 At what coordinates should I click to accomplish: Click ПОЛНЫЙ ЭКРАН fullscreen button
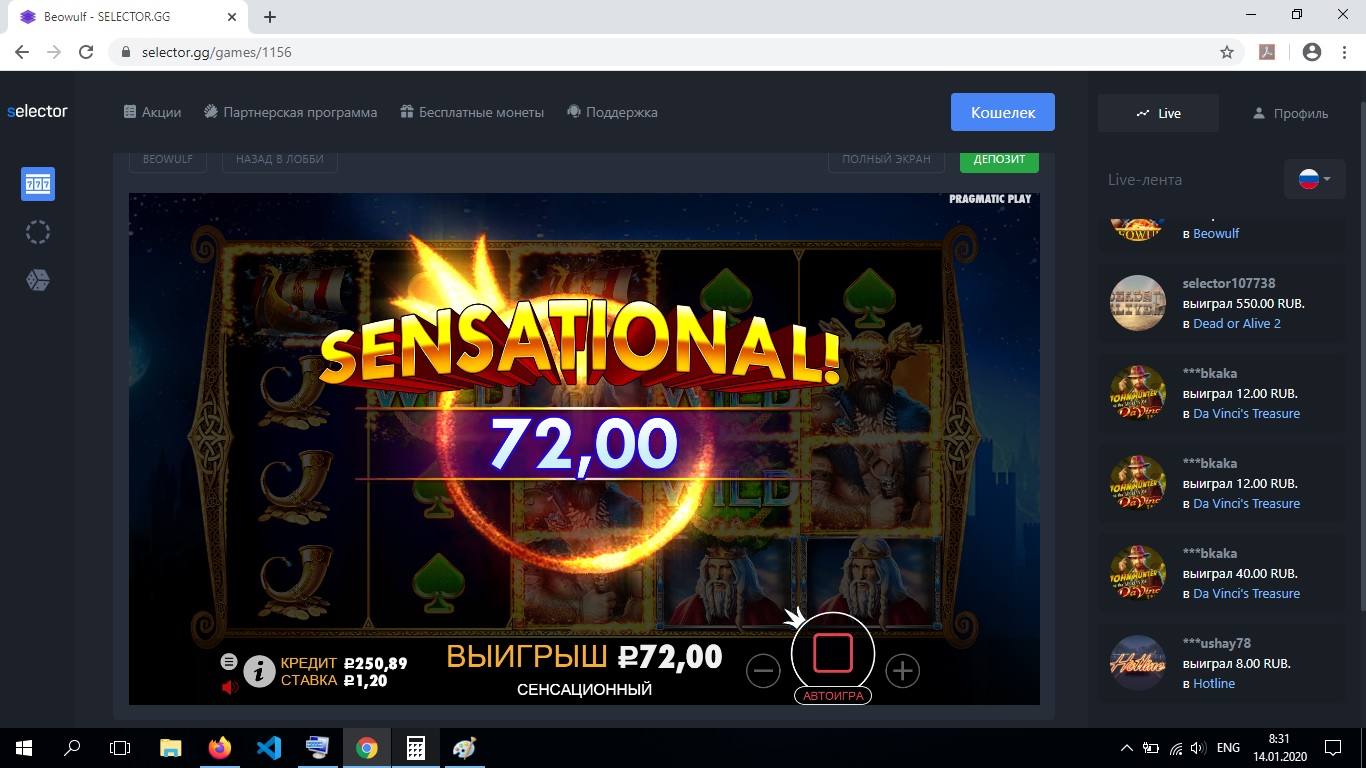tap(886, 160)
